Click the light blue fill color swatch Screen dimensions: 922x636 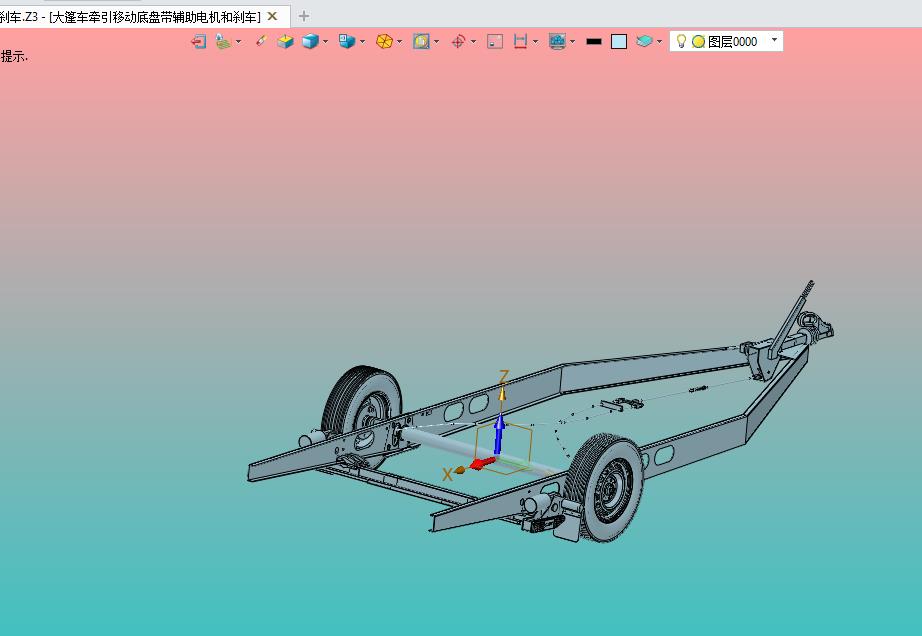(x=619, y=41)
